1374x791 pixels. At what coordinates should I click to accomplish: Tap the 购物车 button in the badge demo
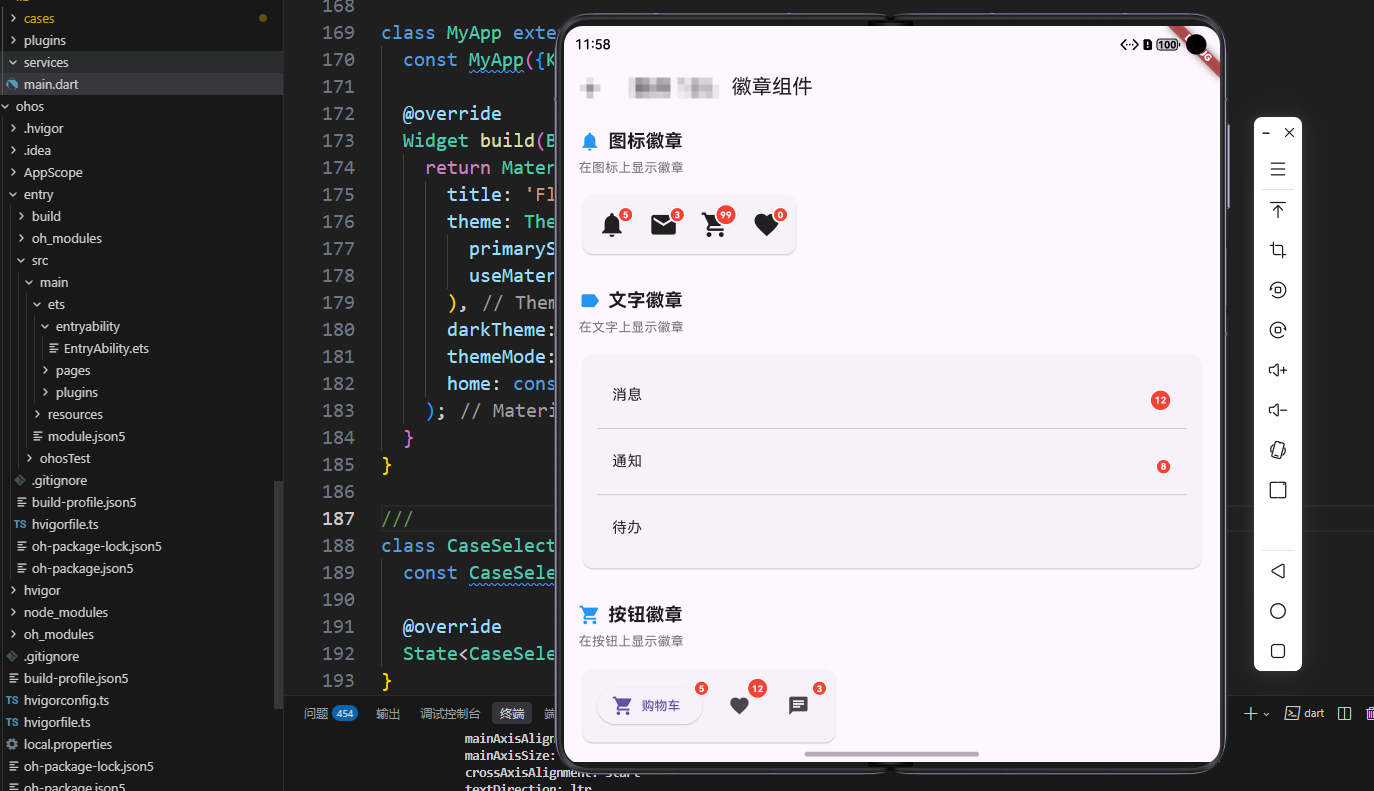[x=649, y=705]
